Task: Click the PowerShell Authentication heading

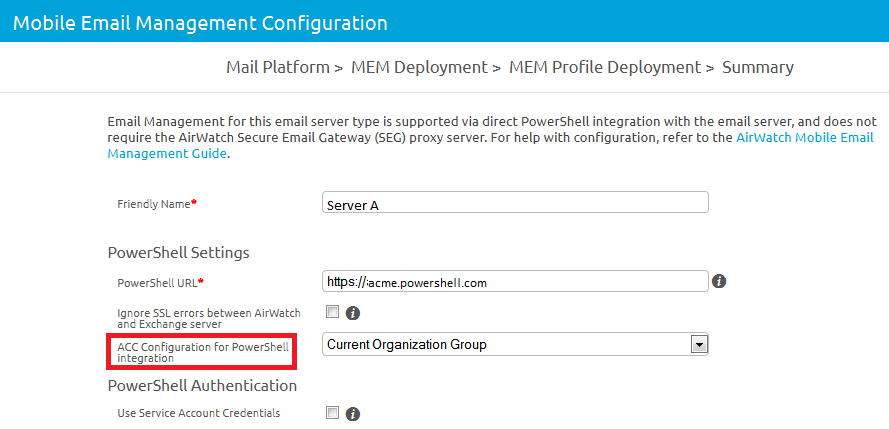Action: (202, 386)
